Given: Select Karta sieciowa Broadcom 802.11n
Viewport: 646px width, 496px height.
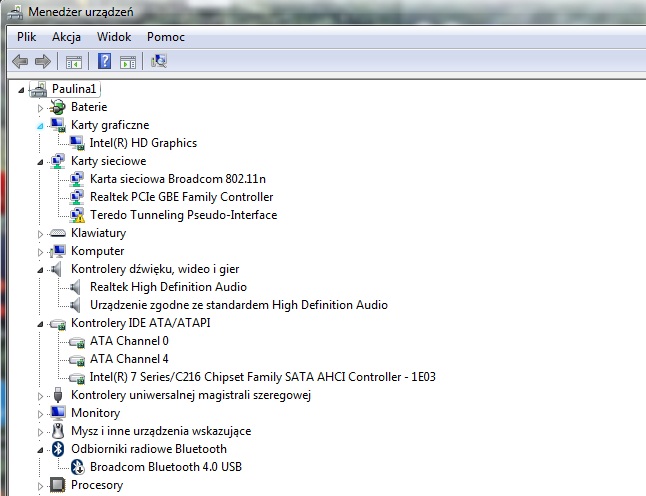Looking at the screenshot, I should [178, 179].
